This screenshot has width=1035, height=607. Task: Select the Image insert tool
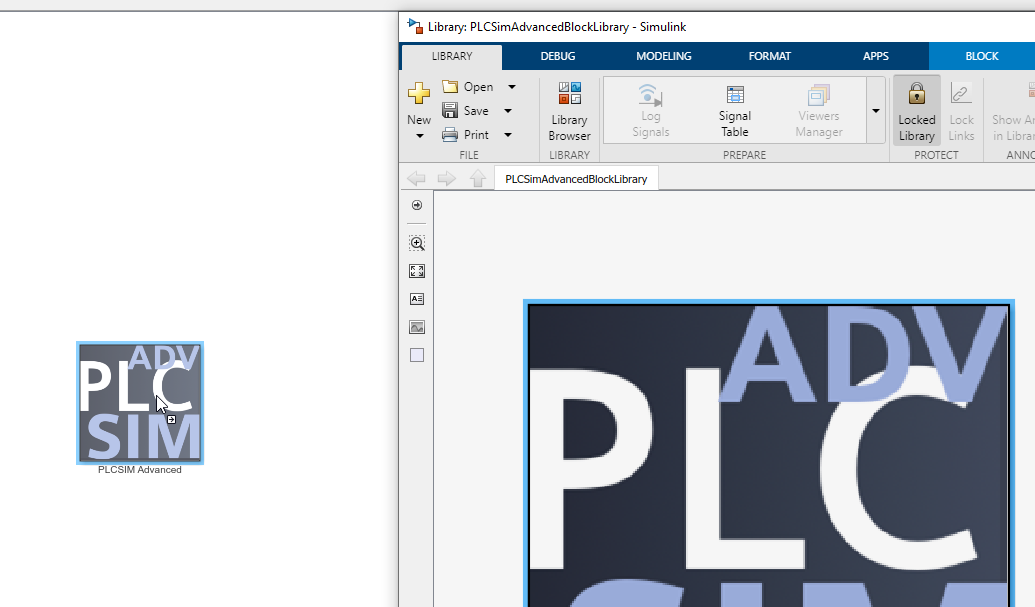coord(417,327)
